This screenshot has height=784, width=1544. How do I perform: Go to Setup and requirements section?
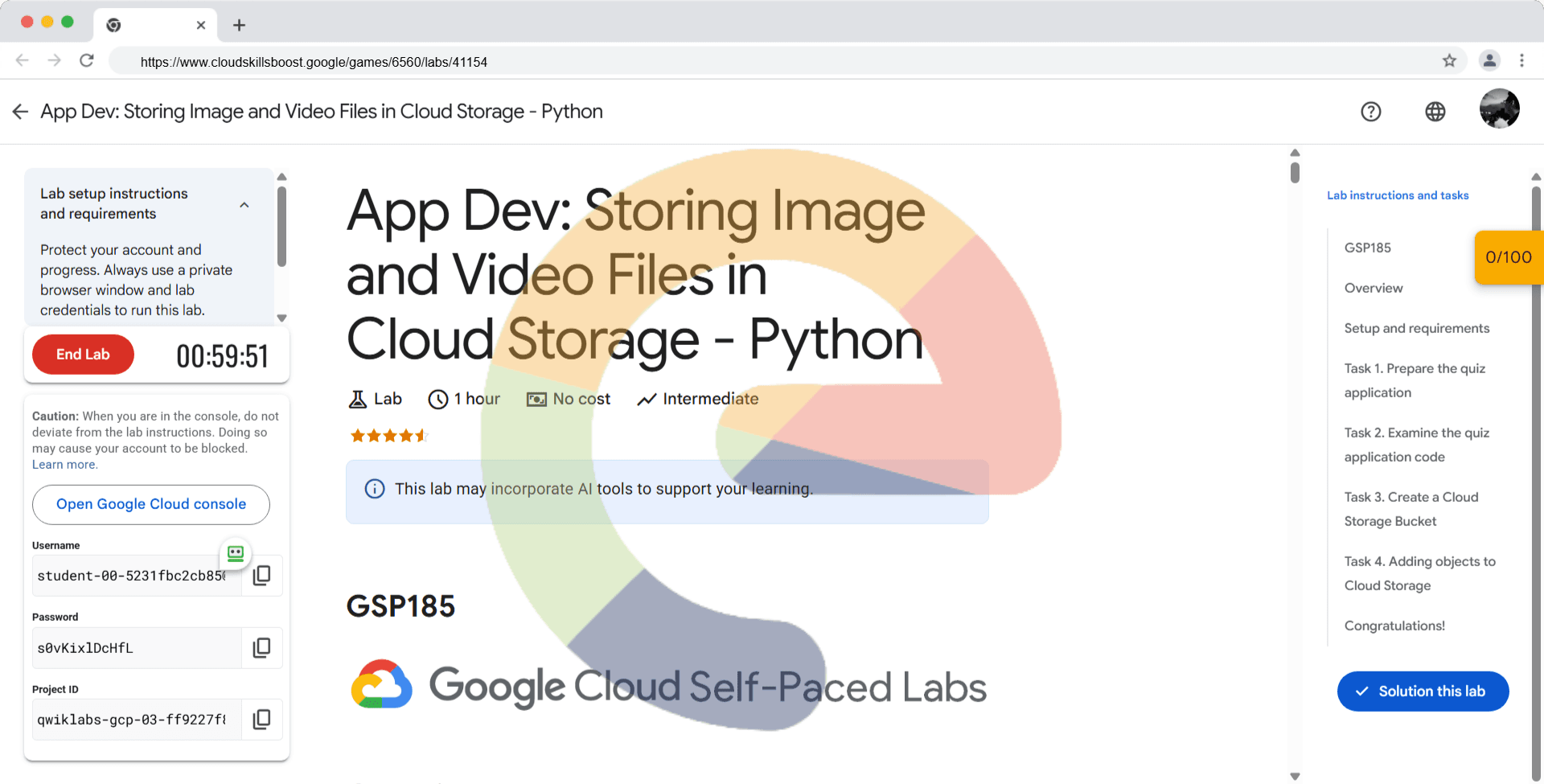click(1417, 328)
